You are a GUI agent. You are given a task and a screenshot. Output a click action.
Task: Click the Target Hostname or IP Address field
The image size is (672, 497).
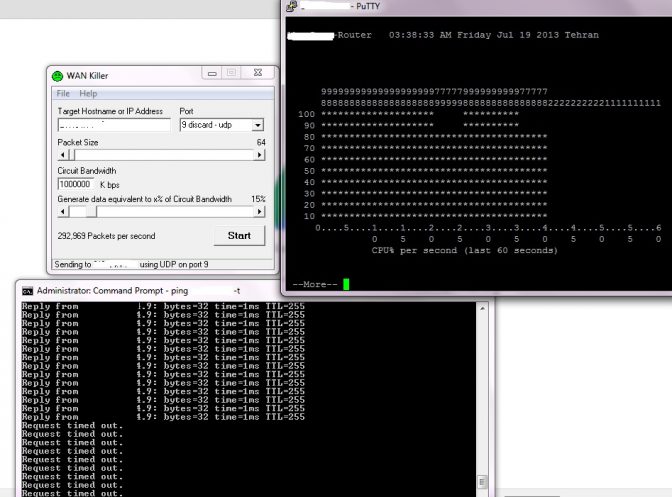113,125
